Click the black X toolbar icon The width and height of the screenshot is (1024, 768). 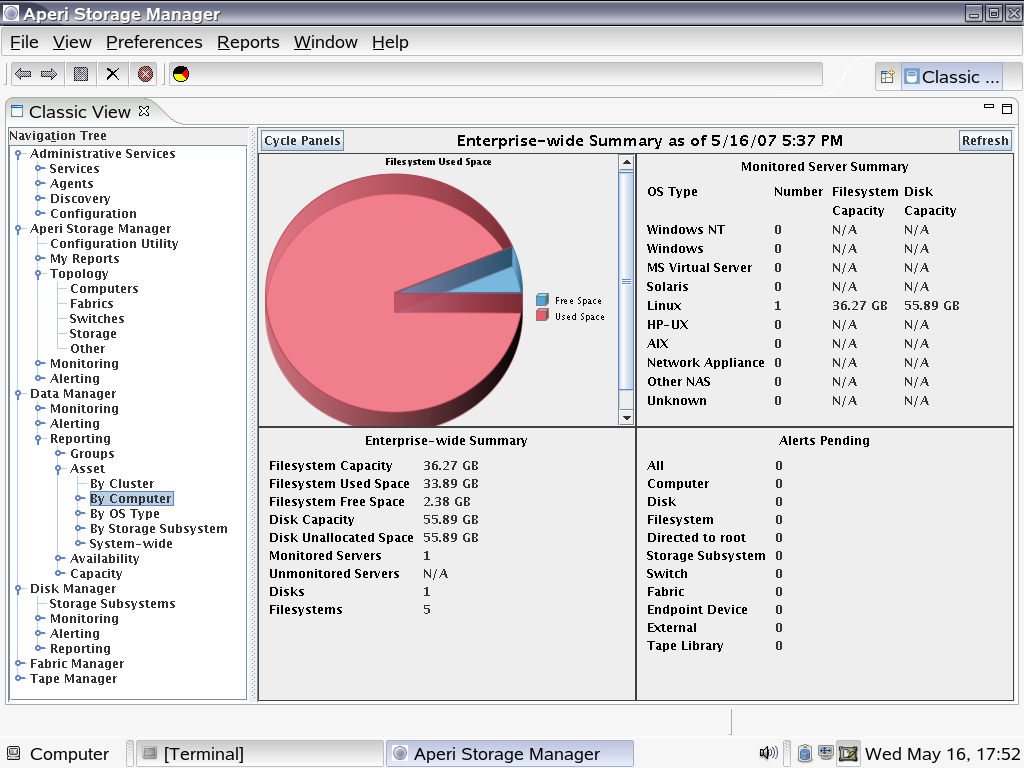(112, 74)
